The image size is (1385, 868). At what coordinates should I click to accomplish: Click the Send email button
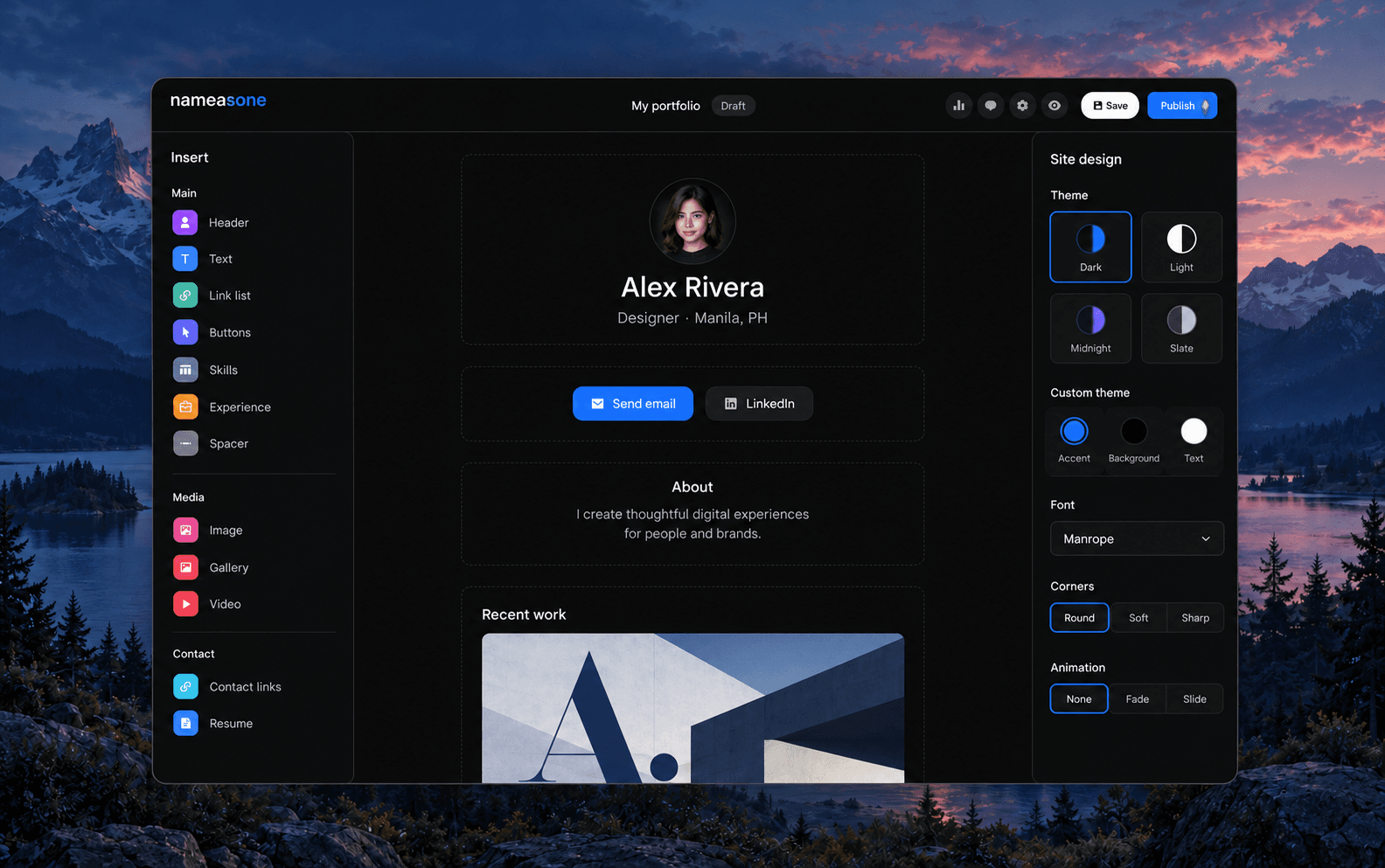pos(633,404)
